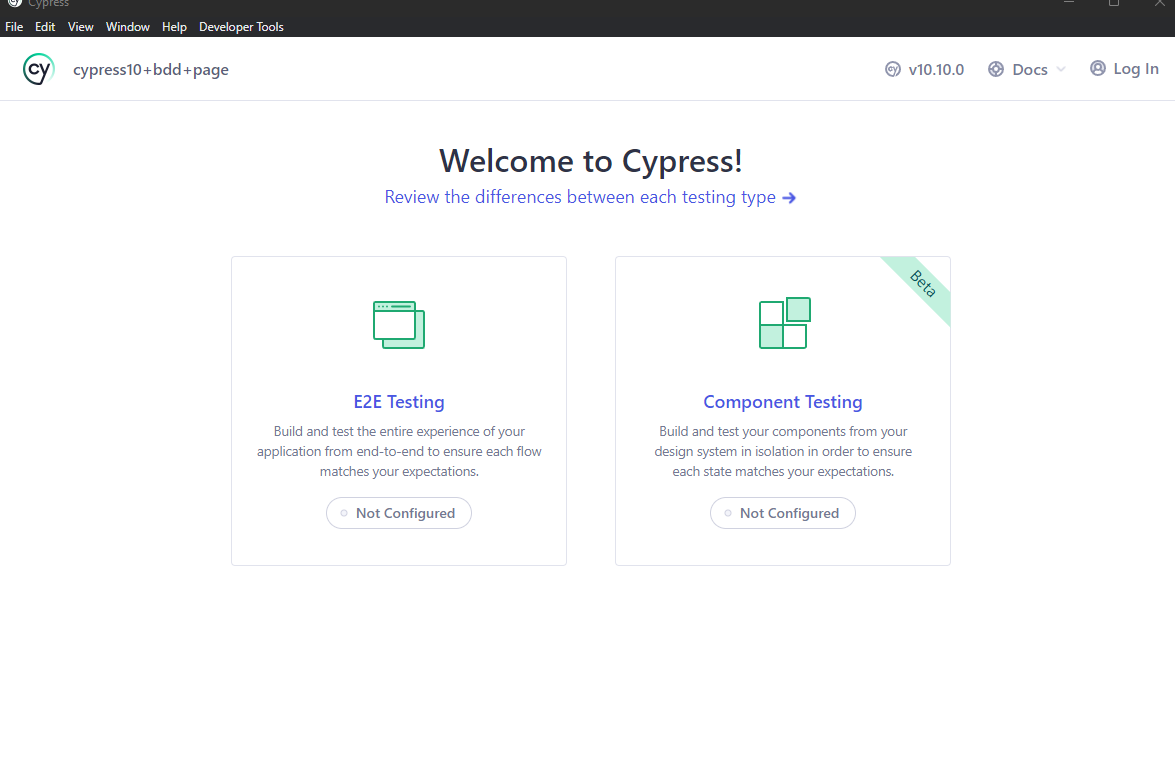Open the Window menu
The width and height of the screenshot is (1175, 766).
[127, 26]
